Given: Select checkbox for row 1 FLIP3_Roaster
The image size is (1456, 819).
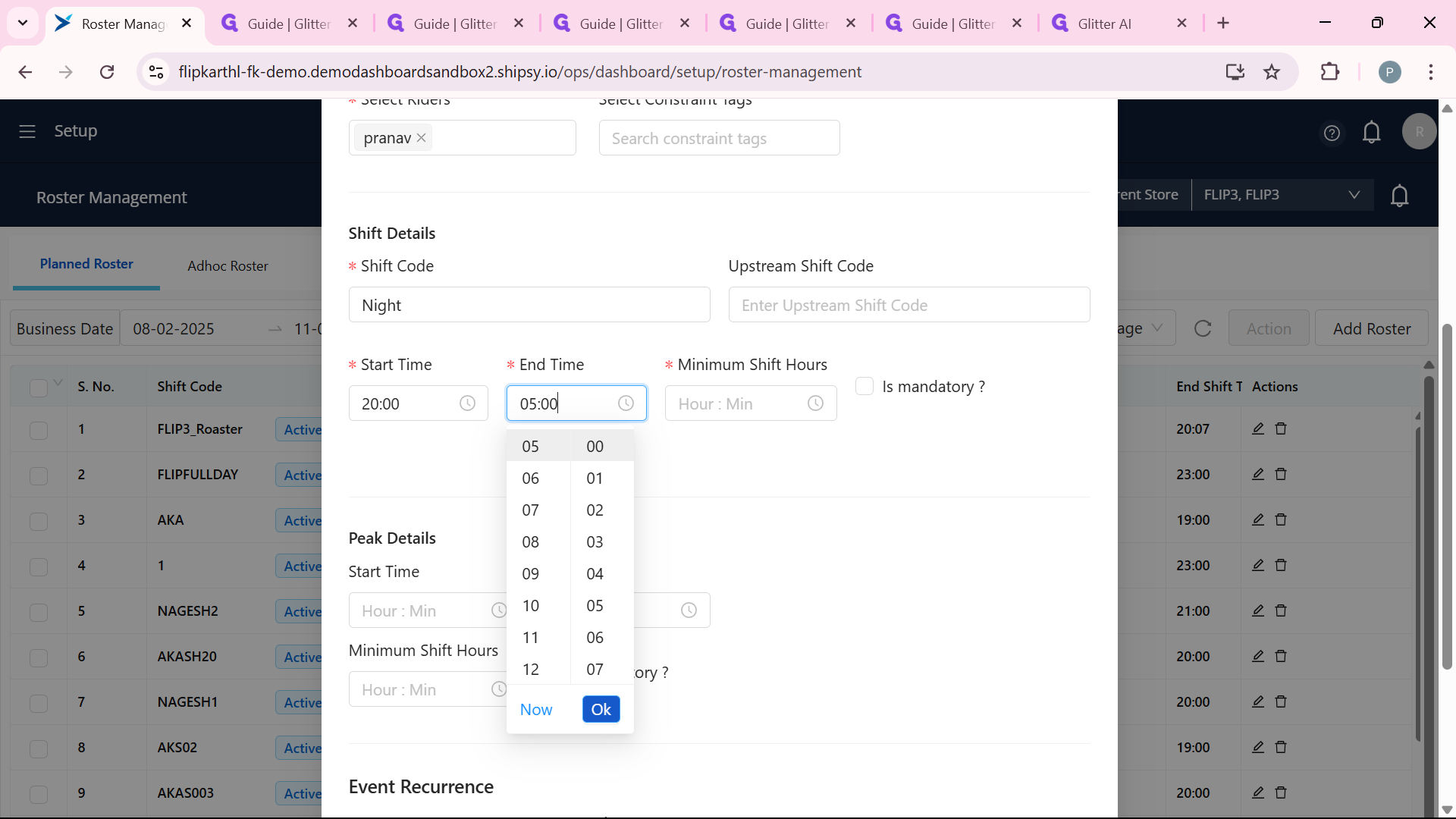Looking at the screenshot, I should [x=39, y=430].
